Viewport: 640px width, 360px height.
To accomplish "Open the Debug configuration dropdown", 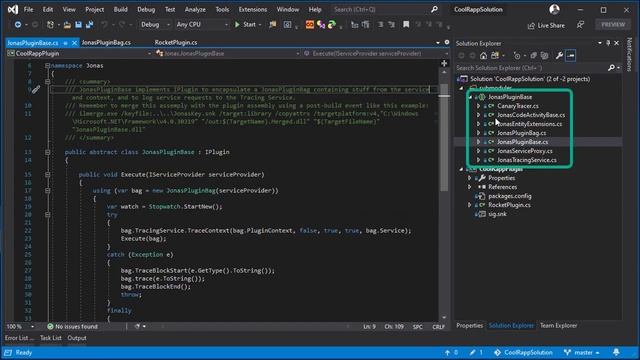I will coord(155,24).
